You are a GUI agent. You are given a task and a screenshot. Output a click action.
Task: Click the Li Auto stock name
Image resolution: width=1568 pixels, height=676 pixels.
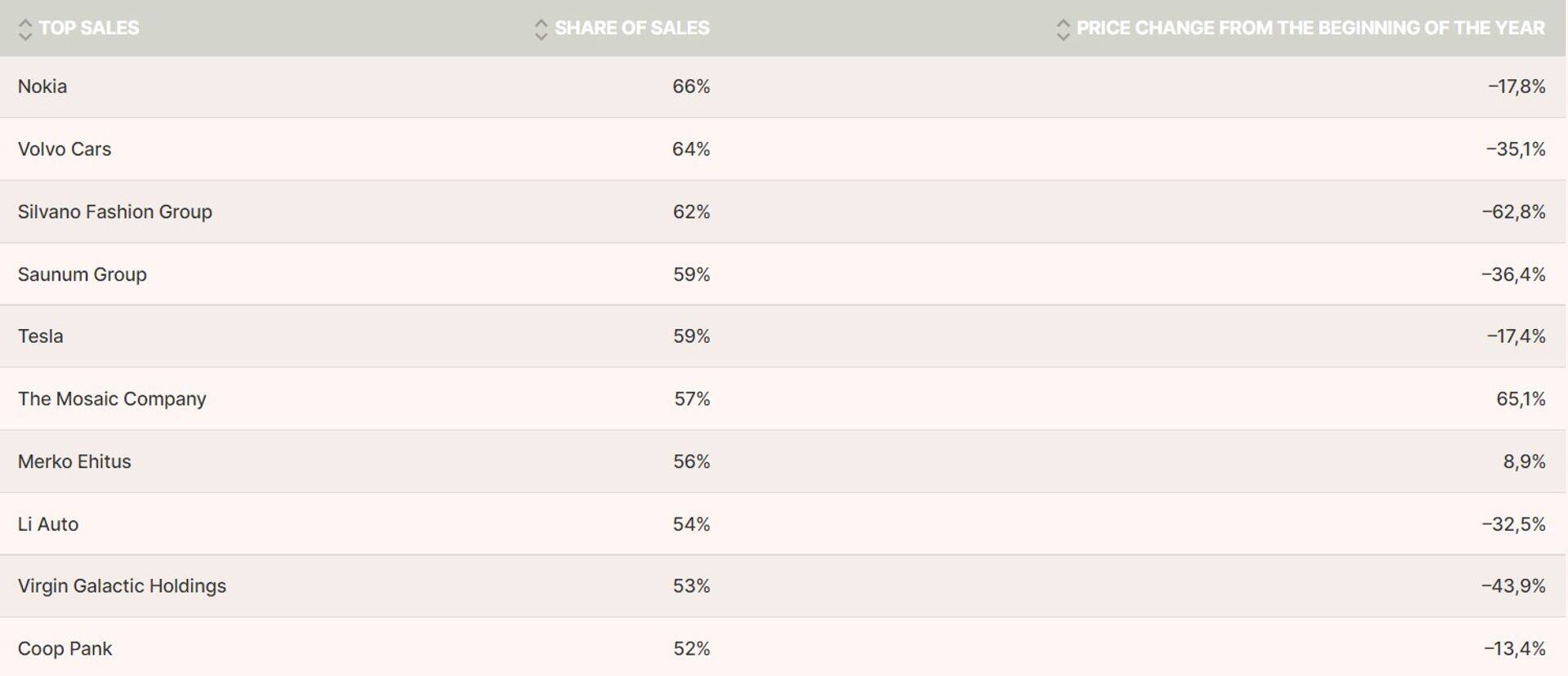pos(48,524)
